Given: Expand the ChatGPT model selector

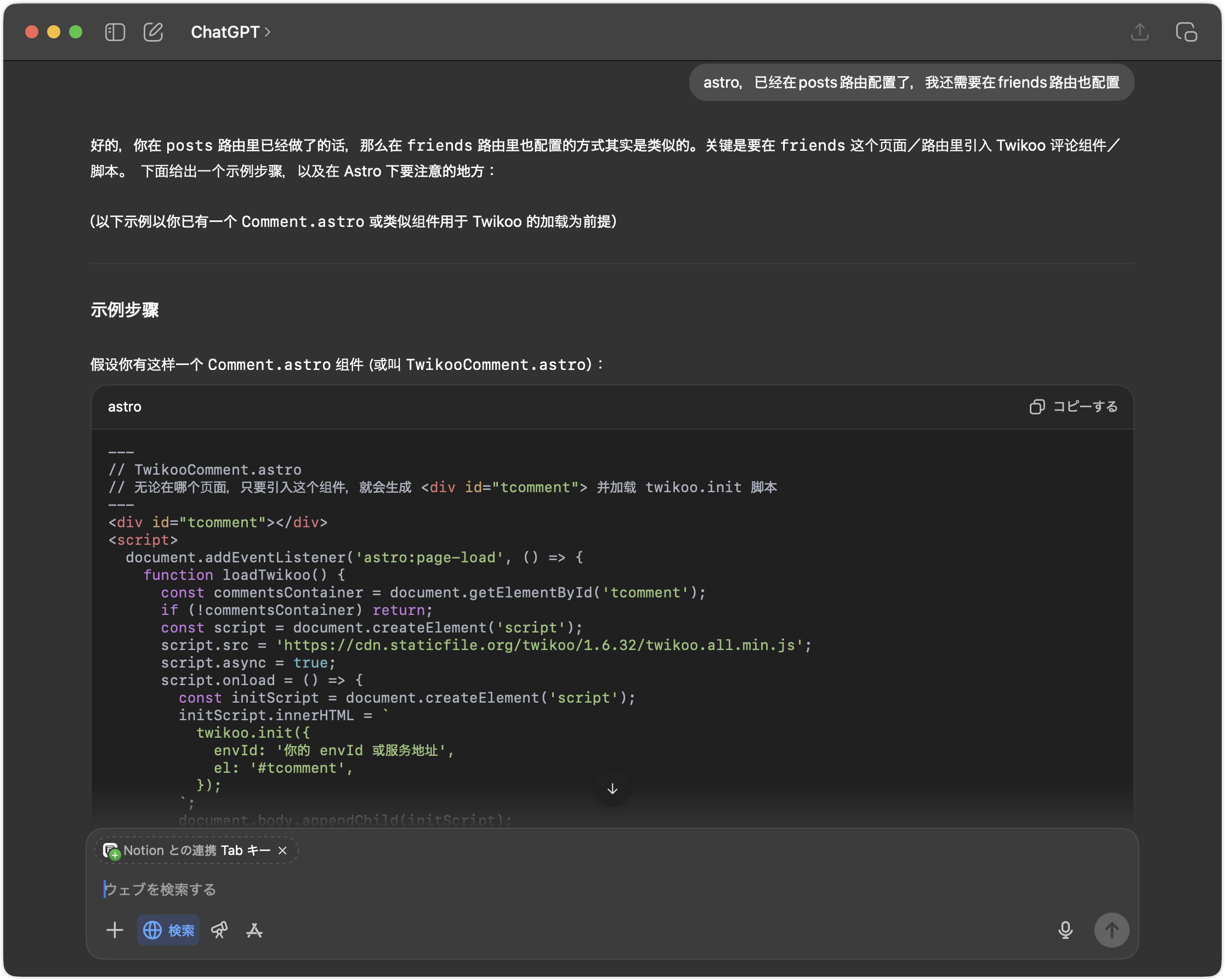Looking at the screenshot, I should click(230, 32).
